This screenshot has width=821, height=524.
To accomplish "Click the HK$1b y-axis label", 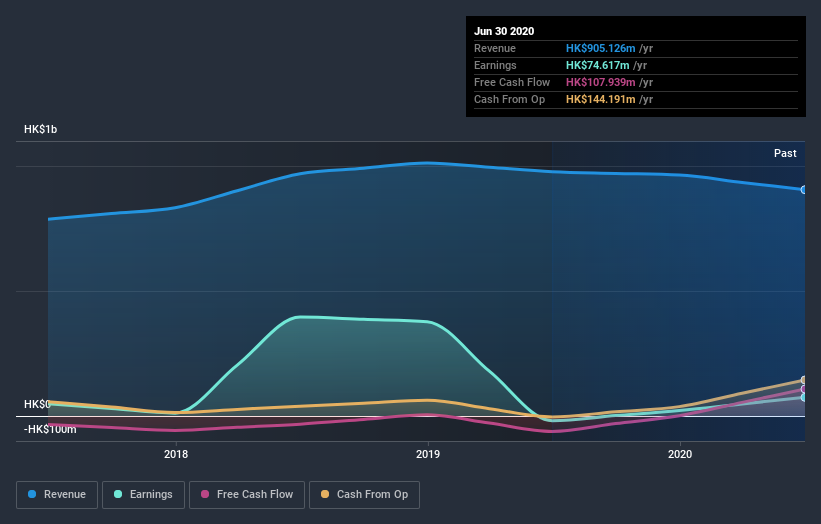I will [40, 129].
